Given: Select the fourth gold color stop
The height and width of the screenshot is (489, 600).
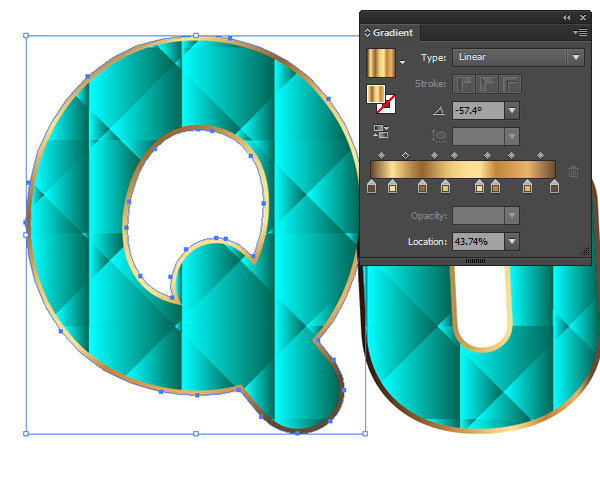Looking at the screenshot, I should [445, 187].
